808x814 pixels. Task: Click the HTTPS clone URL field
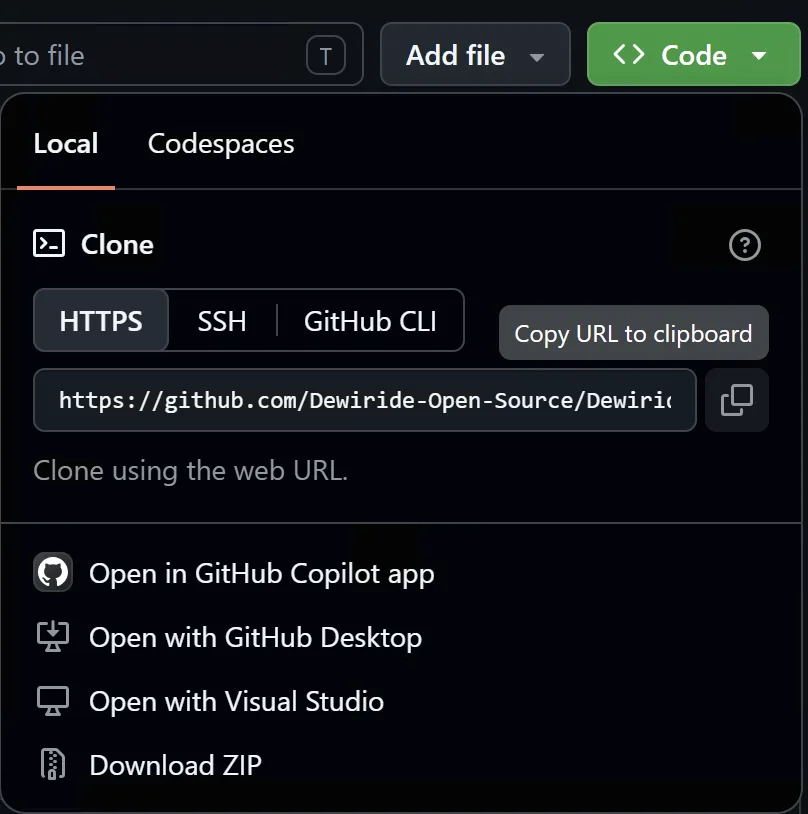pos(365,400)
